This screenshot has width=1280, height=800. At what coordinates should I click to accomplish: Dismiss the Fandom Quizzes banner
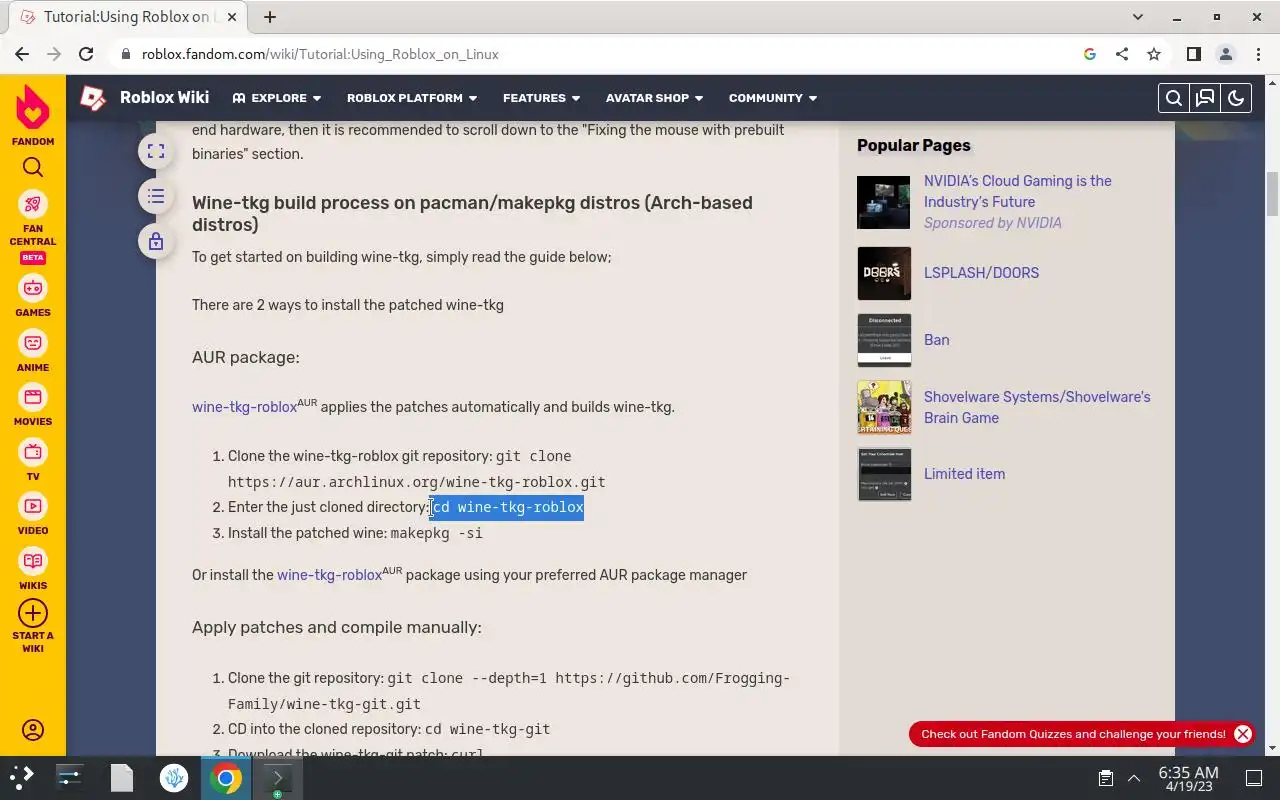(1243, 734)
